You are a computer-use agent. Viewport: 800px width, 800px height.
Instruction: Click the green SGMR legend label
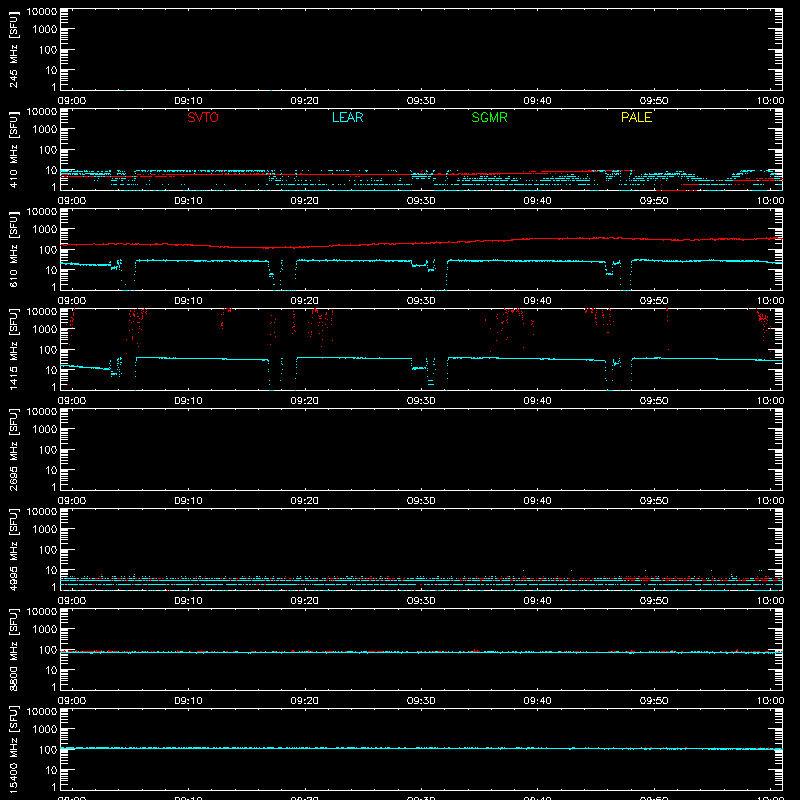coord(489,117)
